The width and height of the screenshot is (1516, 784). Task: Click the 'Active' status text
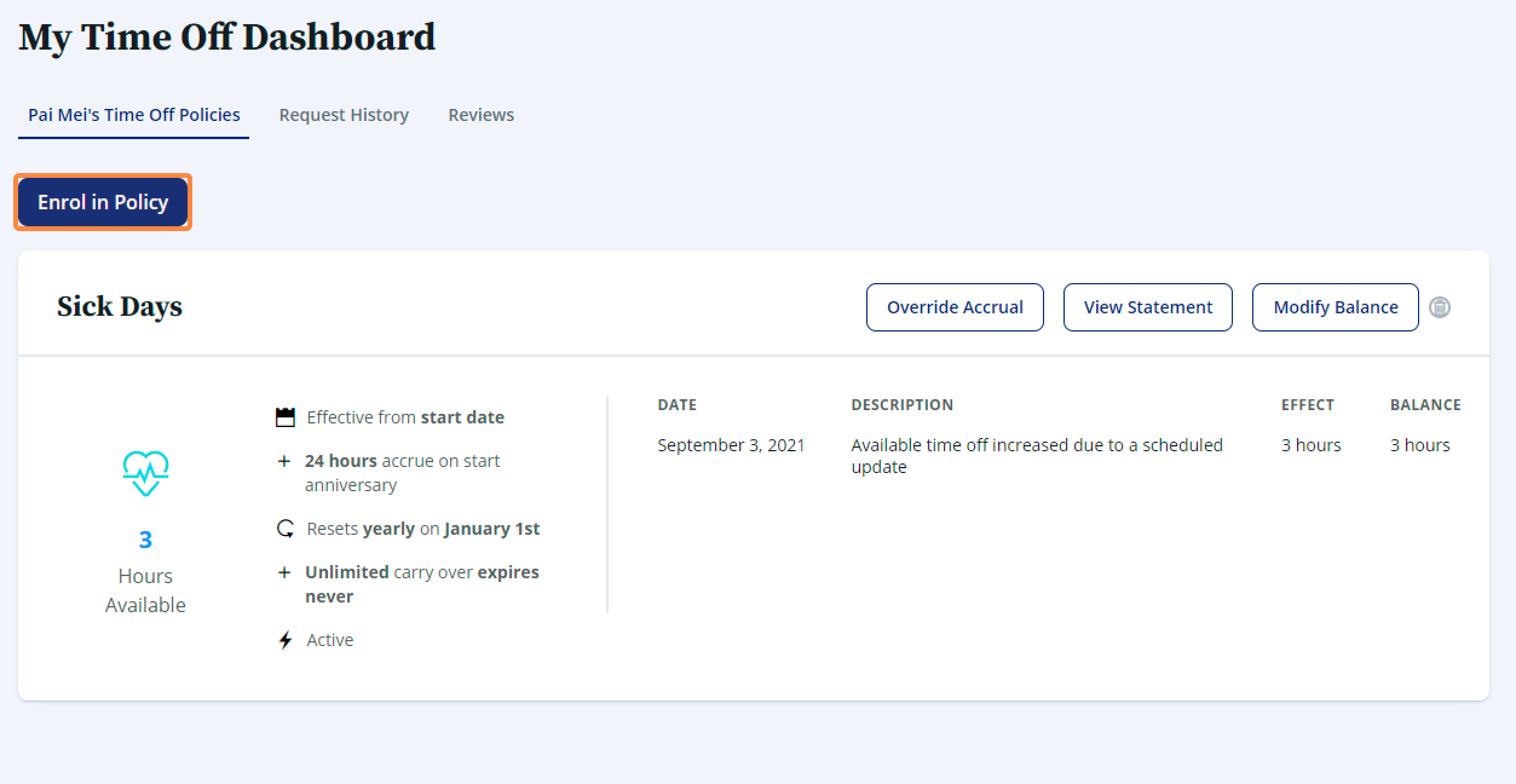[x=330, y=640]
